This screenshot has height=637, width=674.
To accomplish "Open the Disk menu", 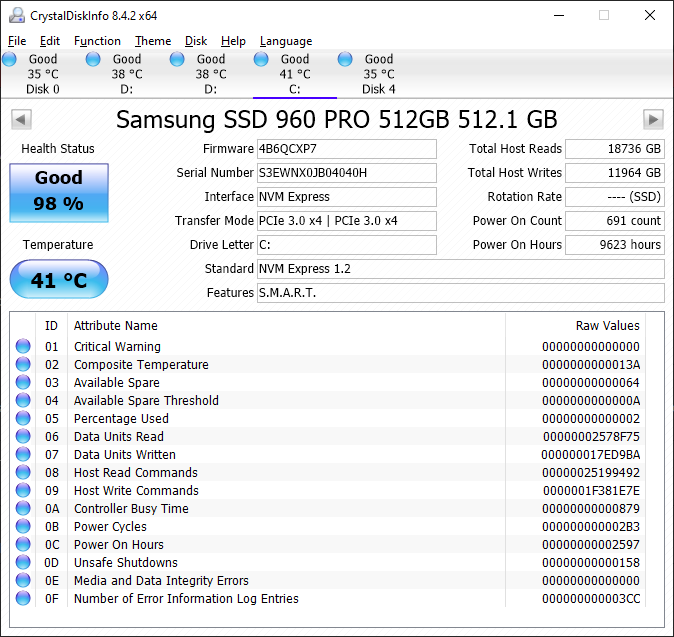I will point(196,41).
